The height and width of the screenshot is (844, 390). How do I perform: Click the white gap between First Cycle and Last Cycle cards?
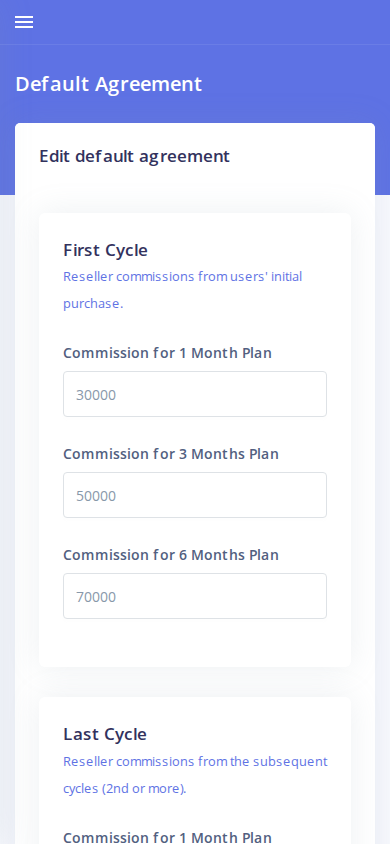point(195,682)
